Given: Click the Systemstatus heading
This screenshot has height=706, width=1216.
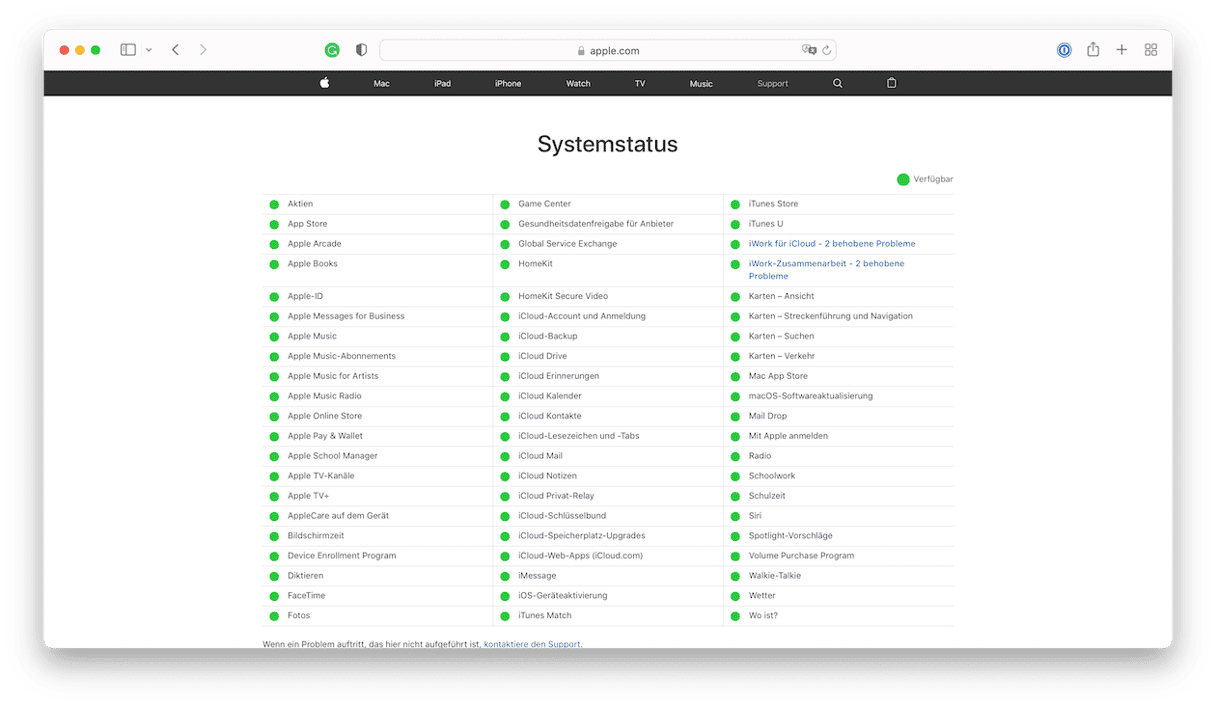Looking at the screenshot, I should [x=608, y=144].
